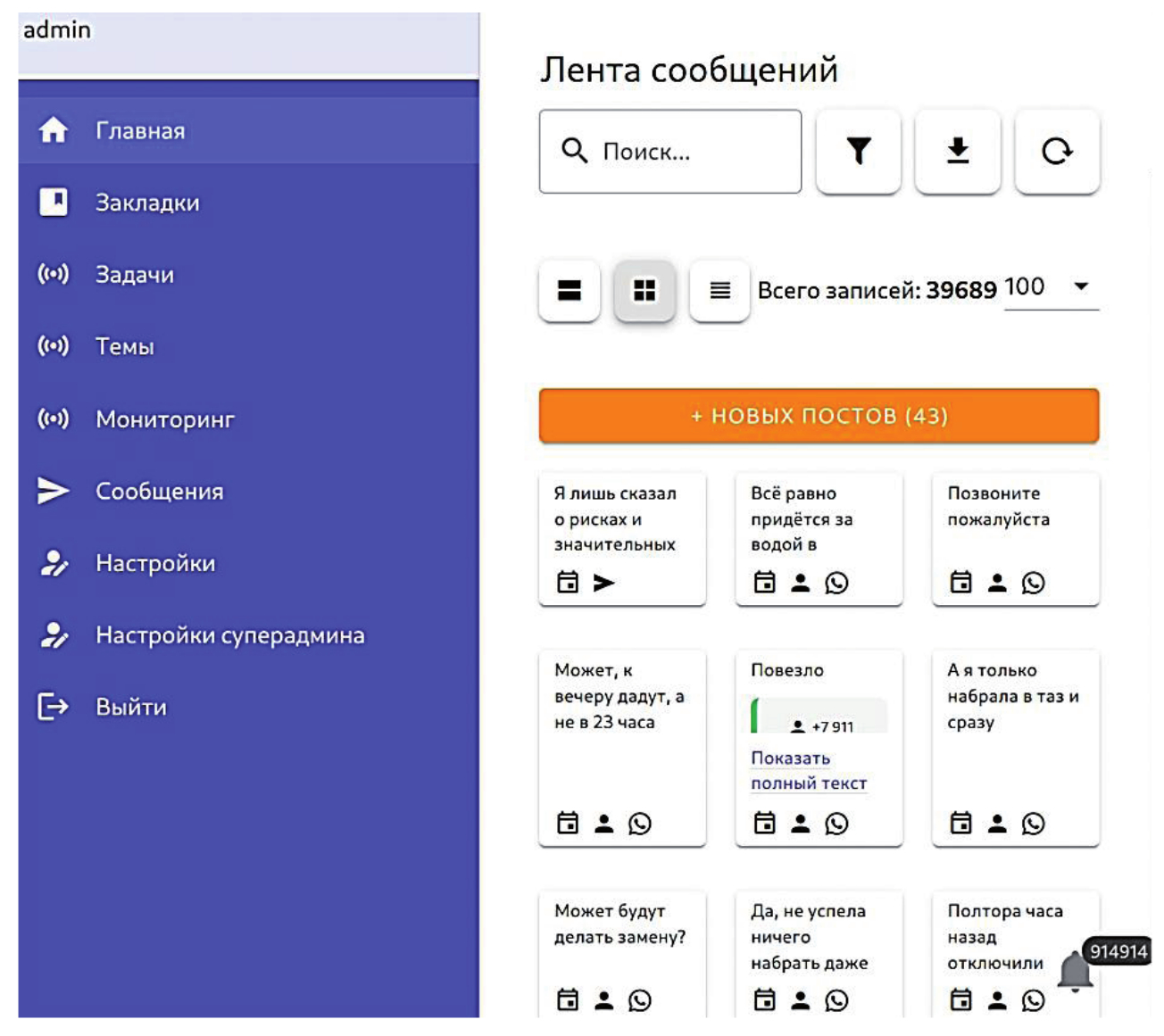
Task: Click calendar icon on "Я лишь сказал" card
Action: (568, 583)
